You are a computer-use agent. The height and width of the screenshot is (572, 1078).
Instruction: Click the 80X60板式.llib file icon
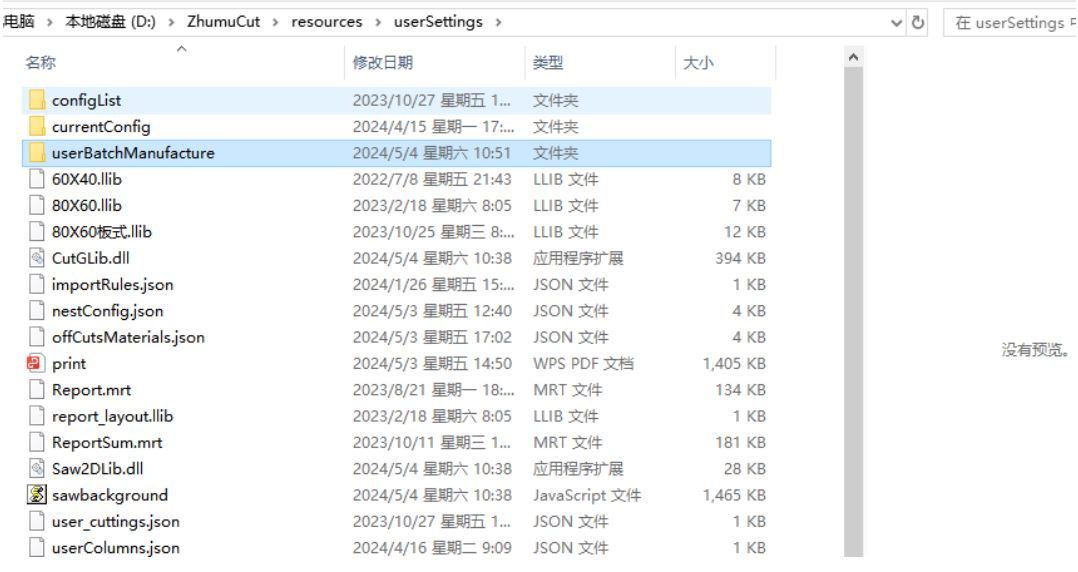37,232
